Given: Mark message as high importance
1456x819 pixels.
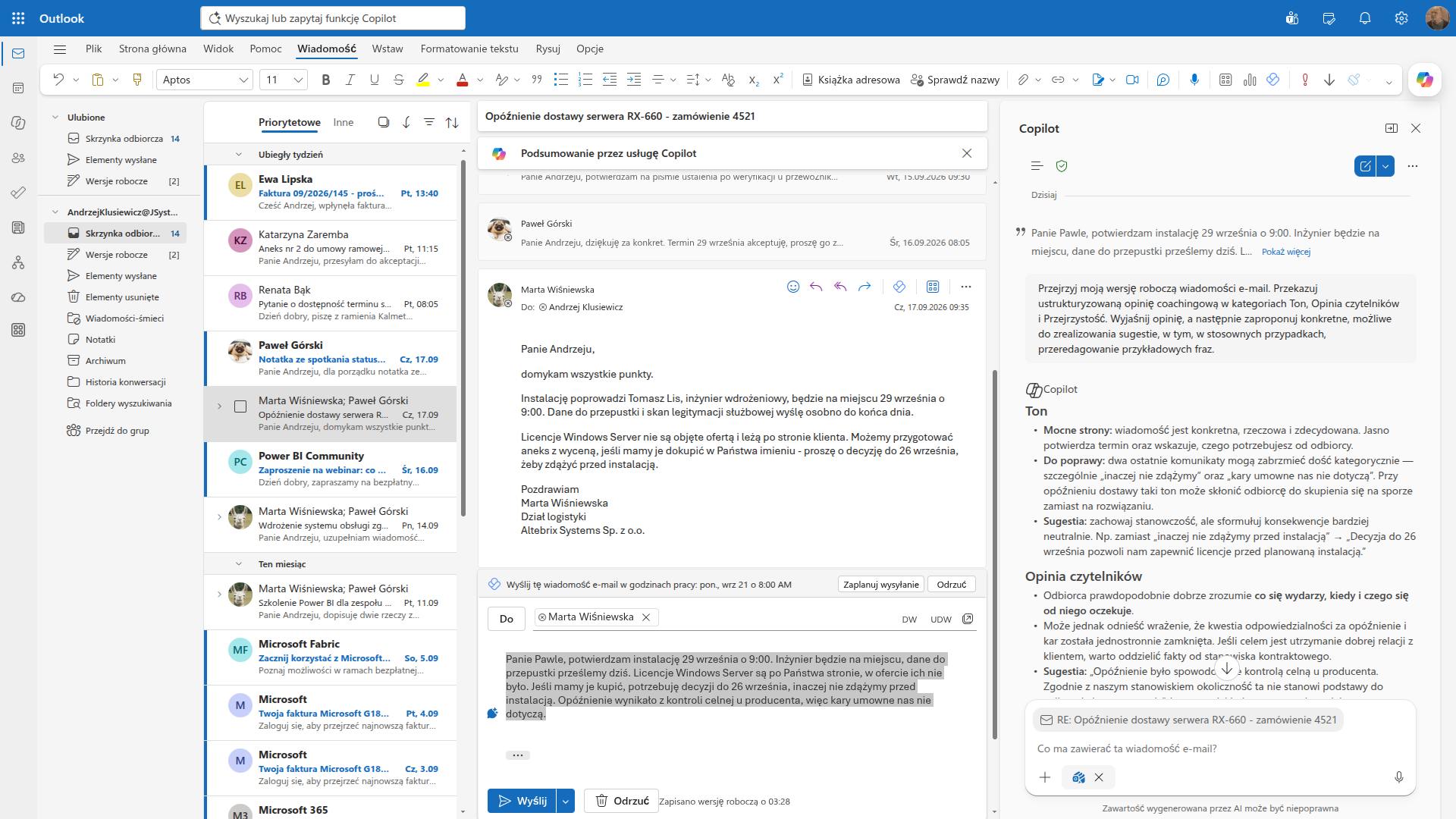Looking at the screenshot, I should pos(1305,80).
